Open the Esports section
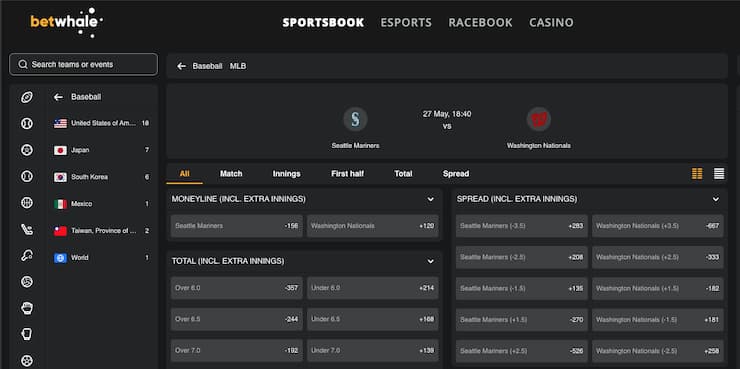 tap(406, 23)
